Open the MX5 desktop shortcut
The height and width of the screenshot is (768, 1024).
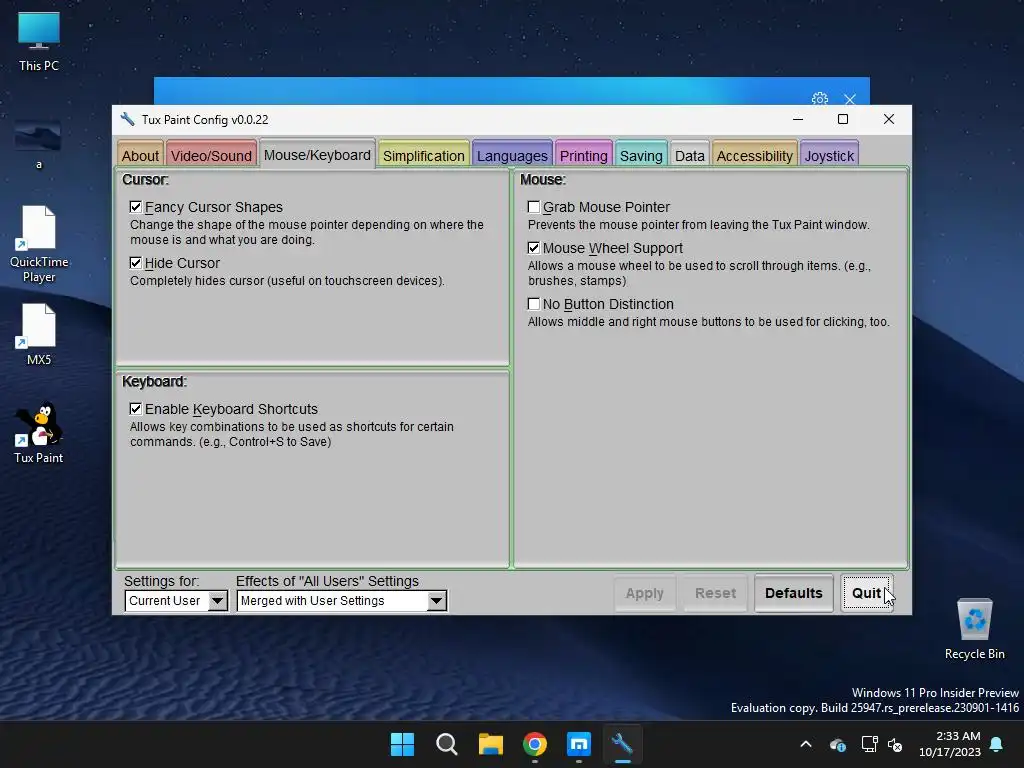coord(39,334)
